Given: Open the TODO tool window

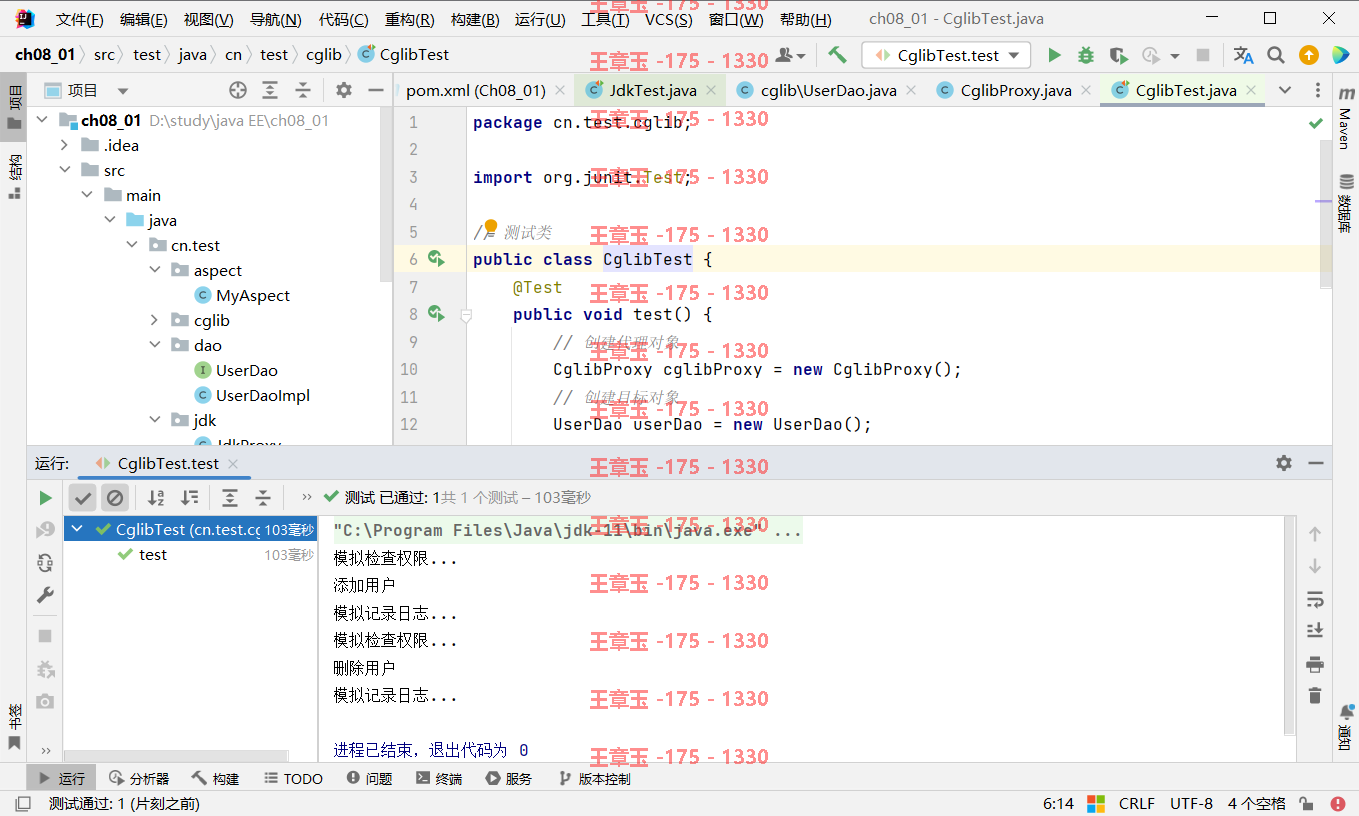Looking at the screenshot, I should (294, 778).
